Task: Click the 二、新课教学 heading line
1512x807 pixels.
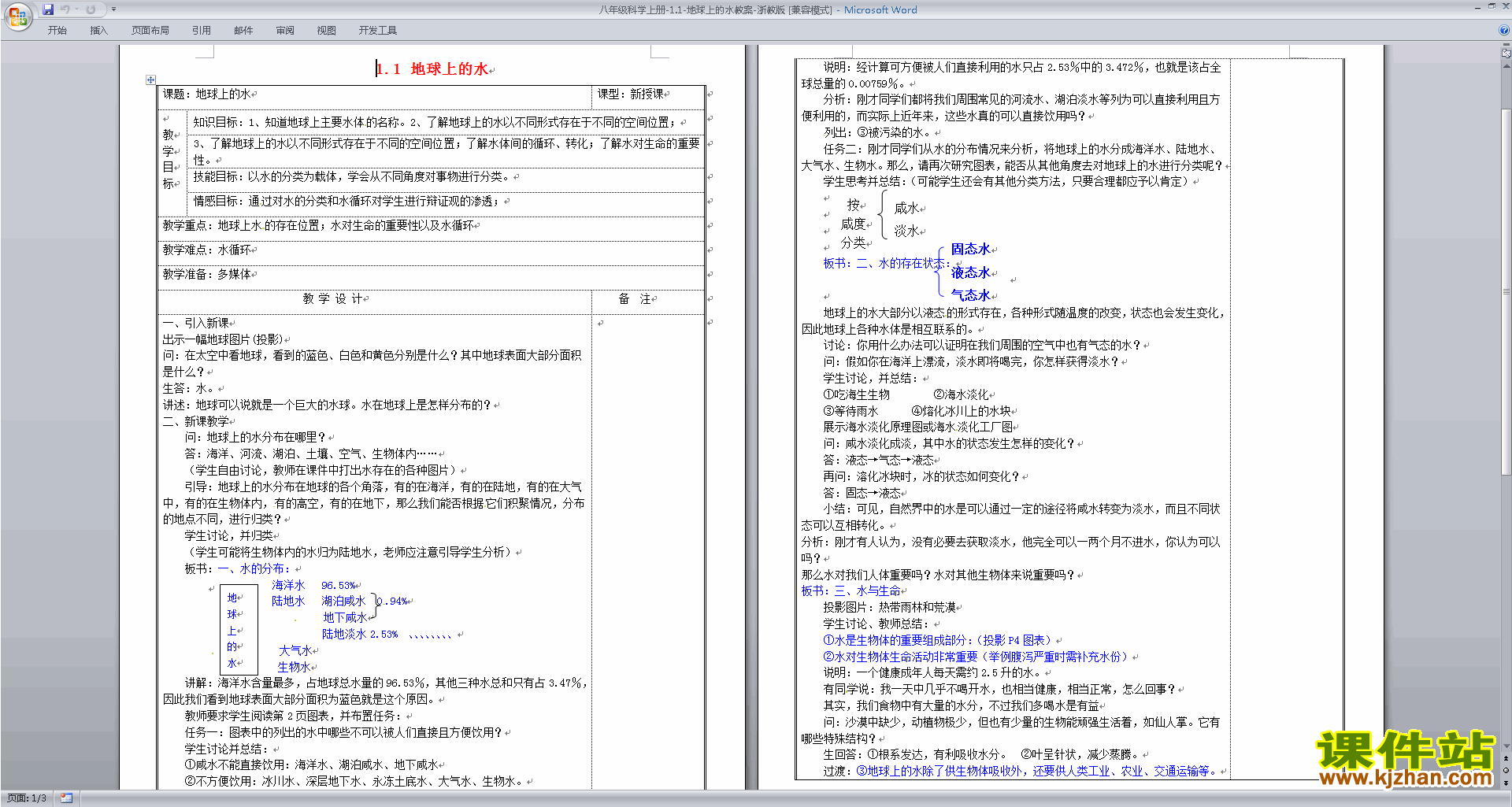Action: [x=196, y=422]
